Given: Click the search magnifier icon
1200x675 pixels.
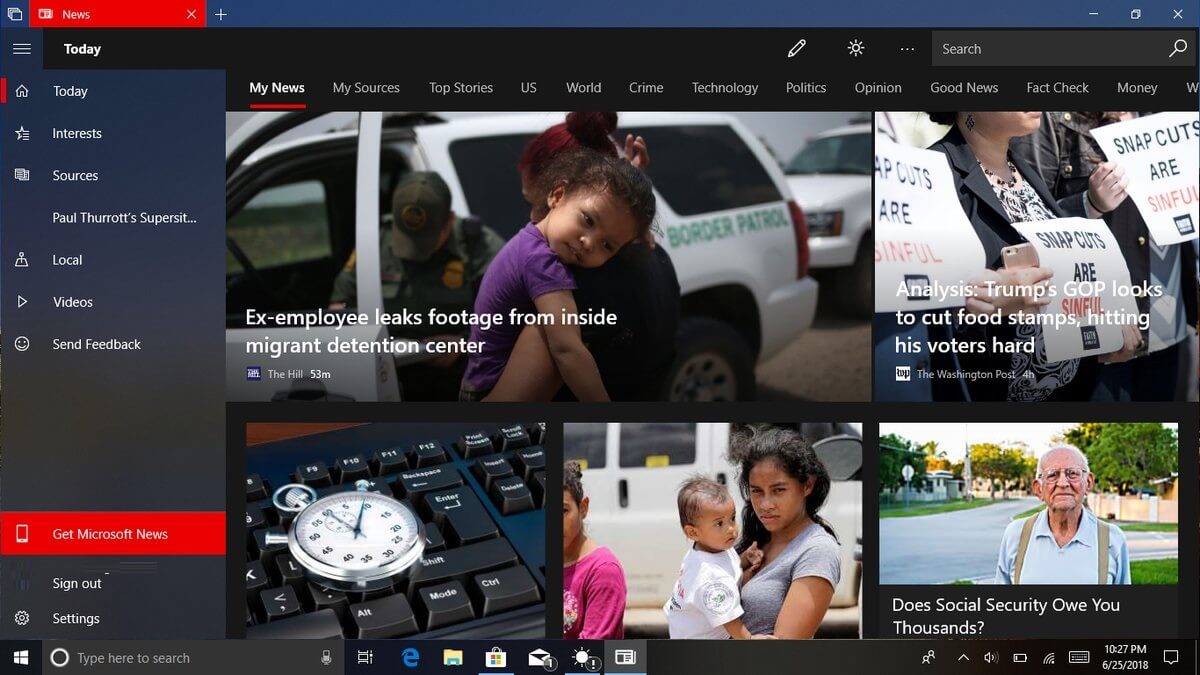Looking at the screenshot, I should pyautogui.click(x=1178, y=48).
